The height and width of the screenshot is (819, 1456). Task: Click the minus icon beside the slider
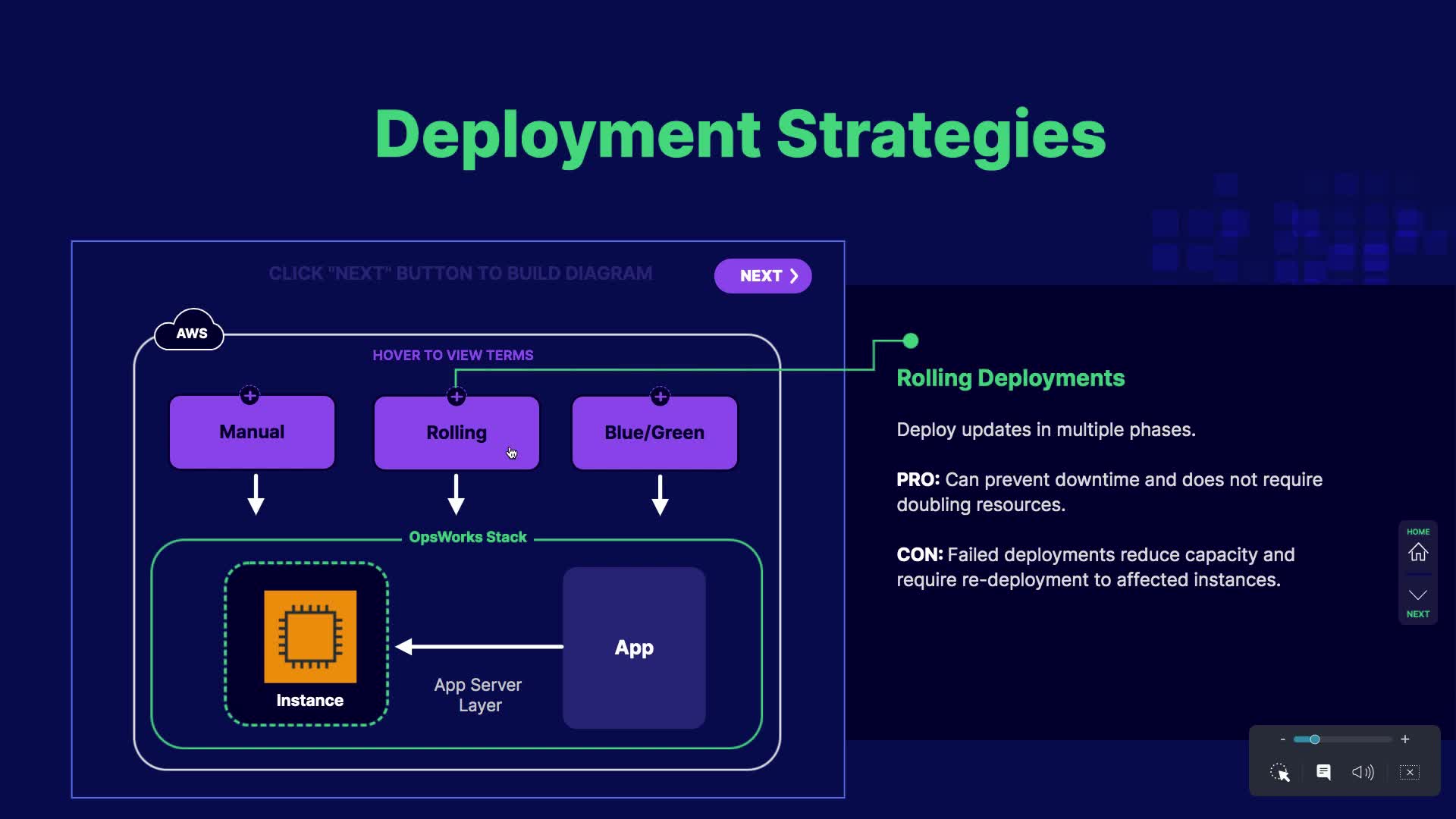coord(1282,739)
